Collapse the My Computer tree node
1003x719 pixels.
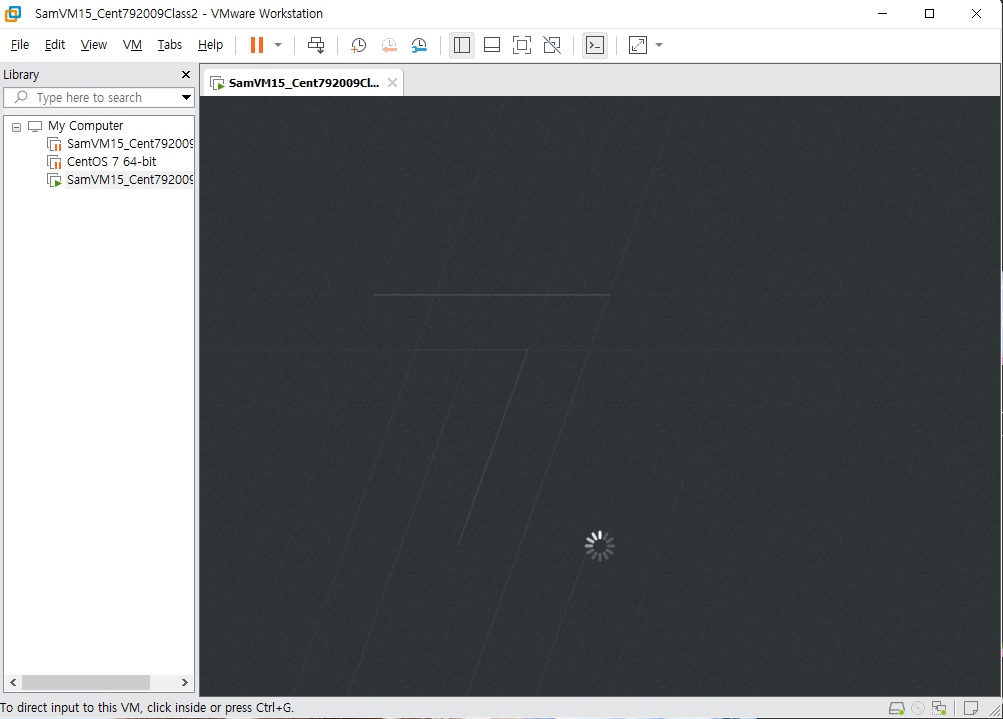click(17, 127)
